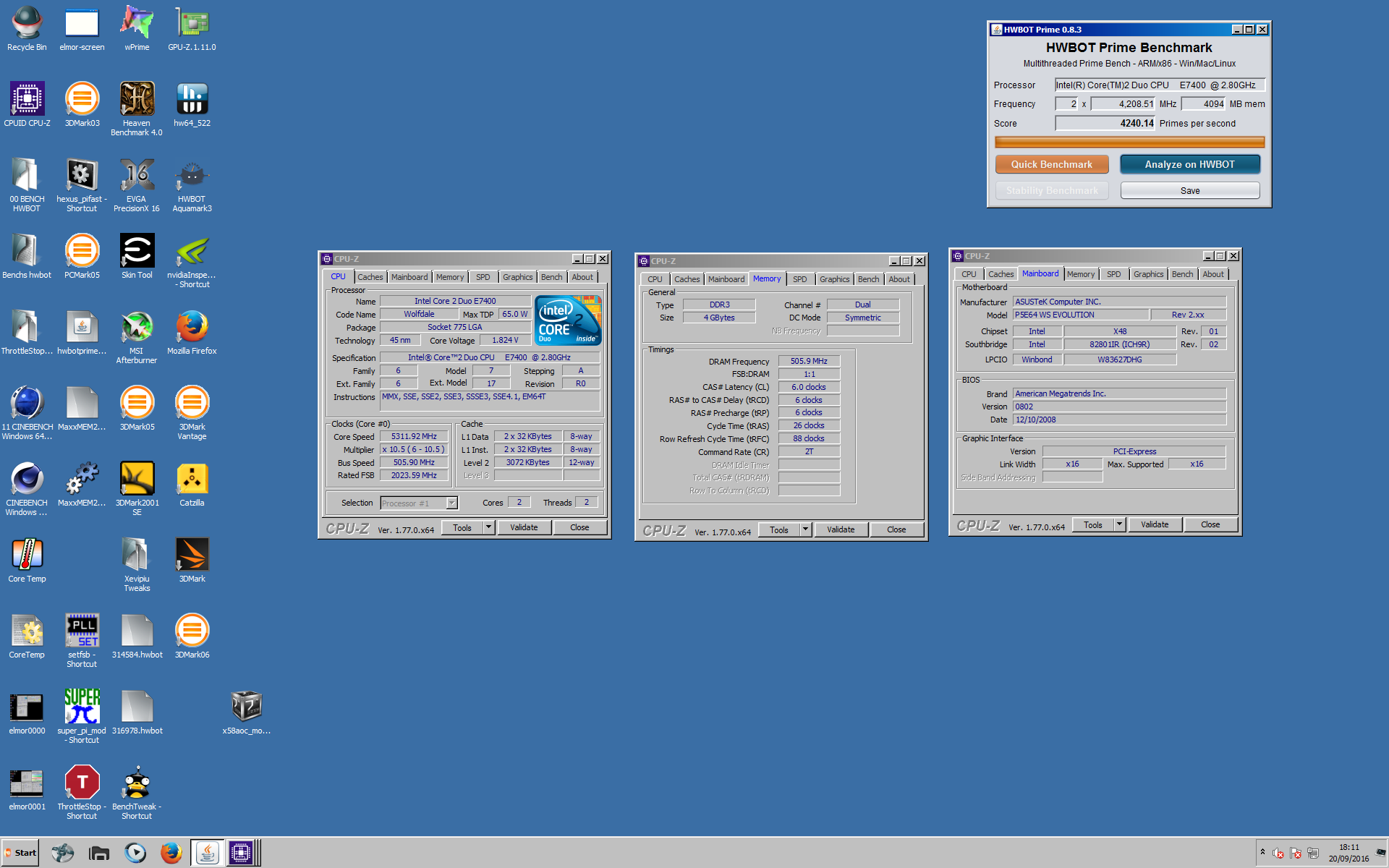Open Processor selection dropdown in CPU-Z
This screenshot has width=1389, height=868.
click(420, 503)
